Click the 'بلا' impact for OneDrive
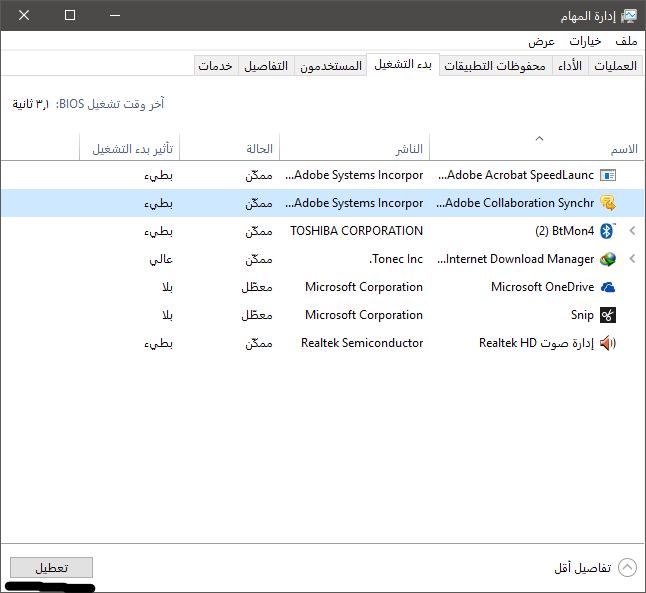This screenshot has width=646, height=593. click(x=167, y=287)
